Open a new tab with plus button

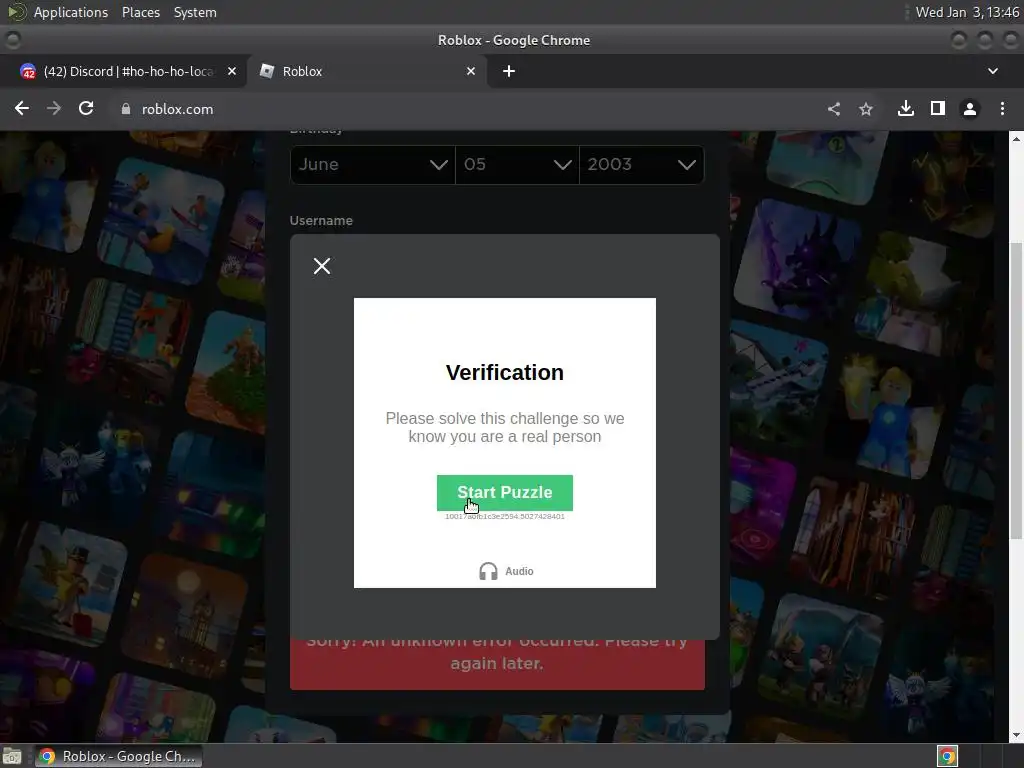509,71
